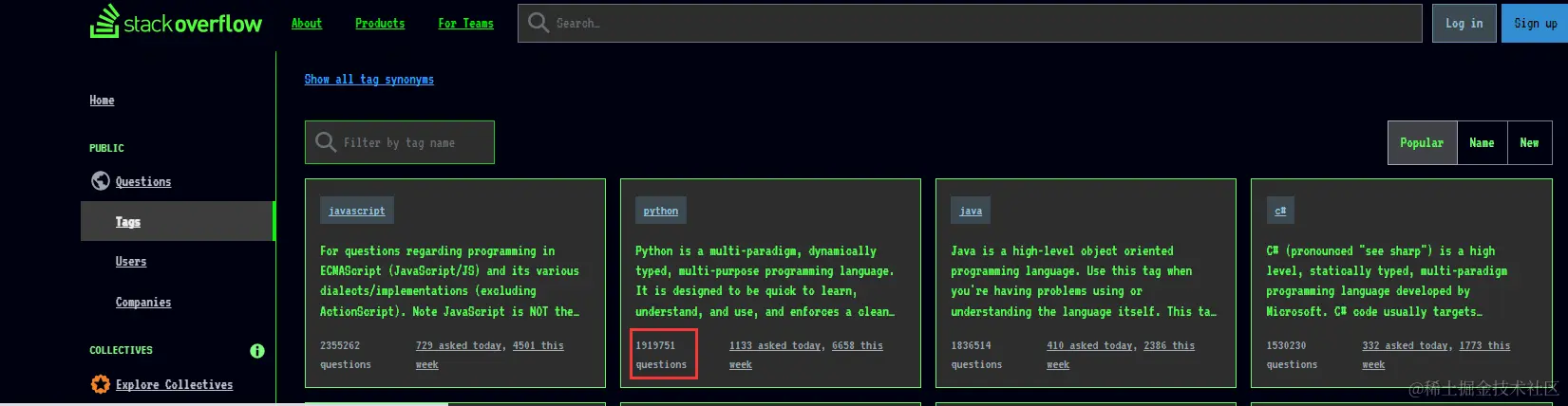Click the 1530230 questions count
Image resolution: width=1568 pixels, height=406 pixels.
pos(1292,355)
